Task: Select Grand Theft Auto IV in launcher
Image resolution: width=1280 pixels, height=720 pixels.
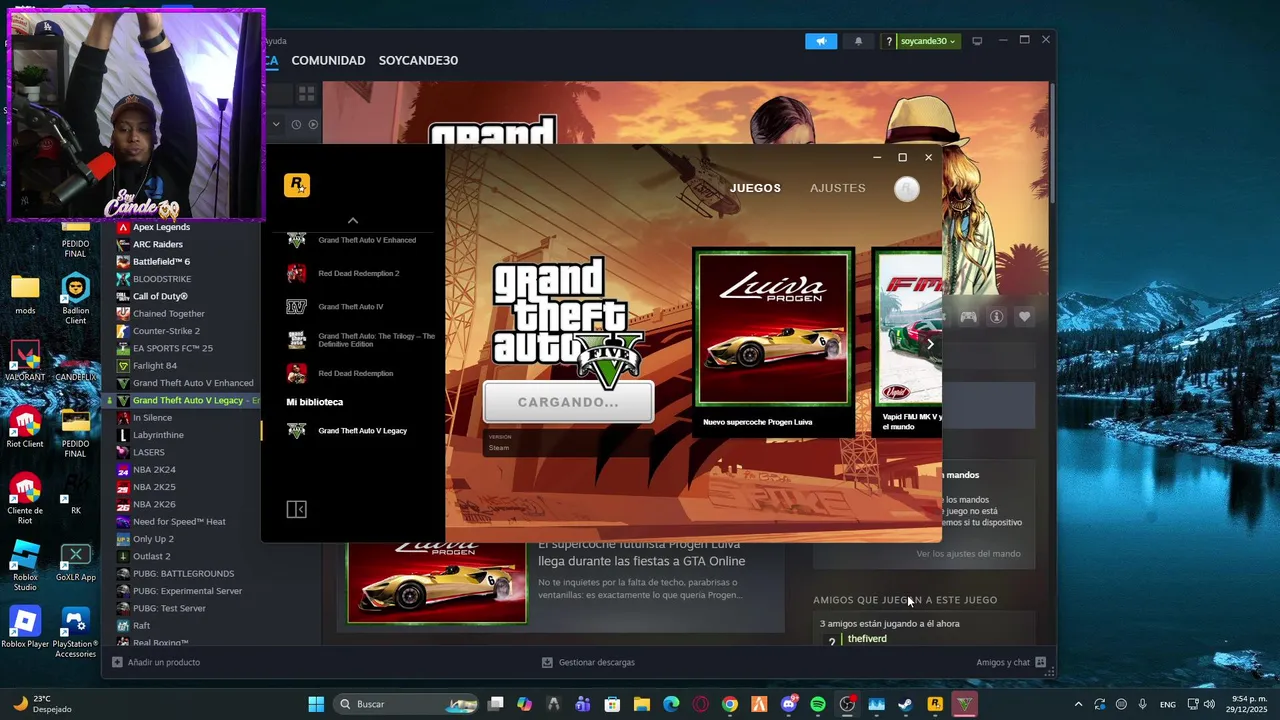Action: click(335, 307)
